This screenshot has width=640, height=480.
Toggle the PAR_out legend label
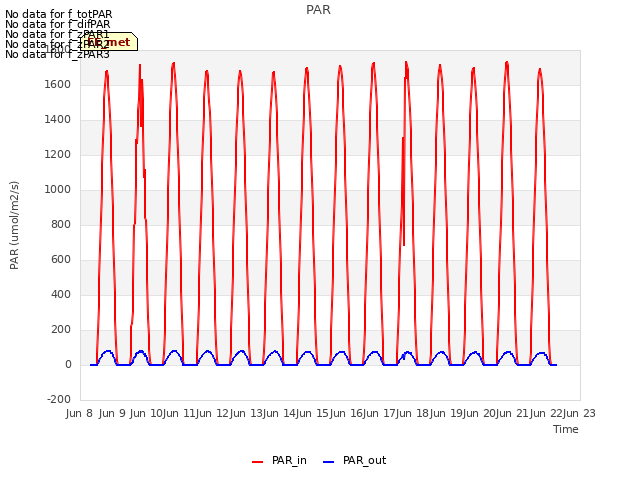(364, 460)
